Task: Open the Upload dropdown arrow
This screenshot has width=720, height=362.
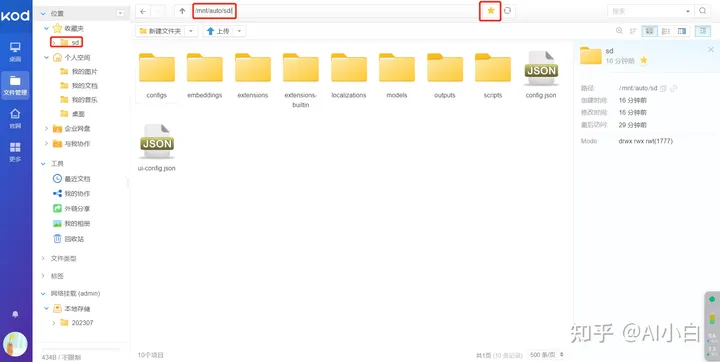Action: pos(239,31)
